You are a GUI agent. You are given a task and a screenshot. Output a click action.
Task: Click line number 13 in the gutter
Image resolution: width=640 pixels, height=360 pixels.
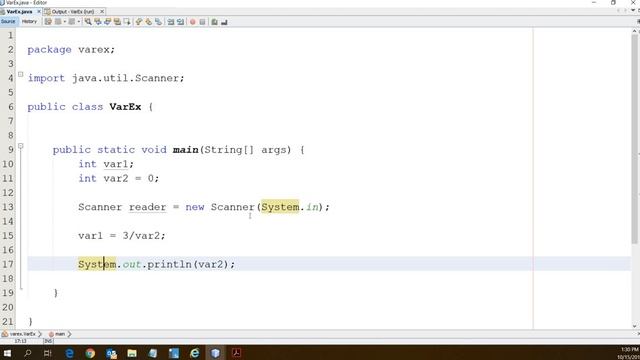click(8, 207)
